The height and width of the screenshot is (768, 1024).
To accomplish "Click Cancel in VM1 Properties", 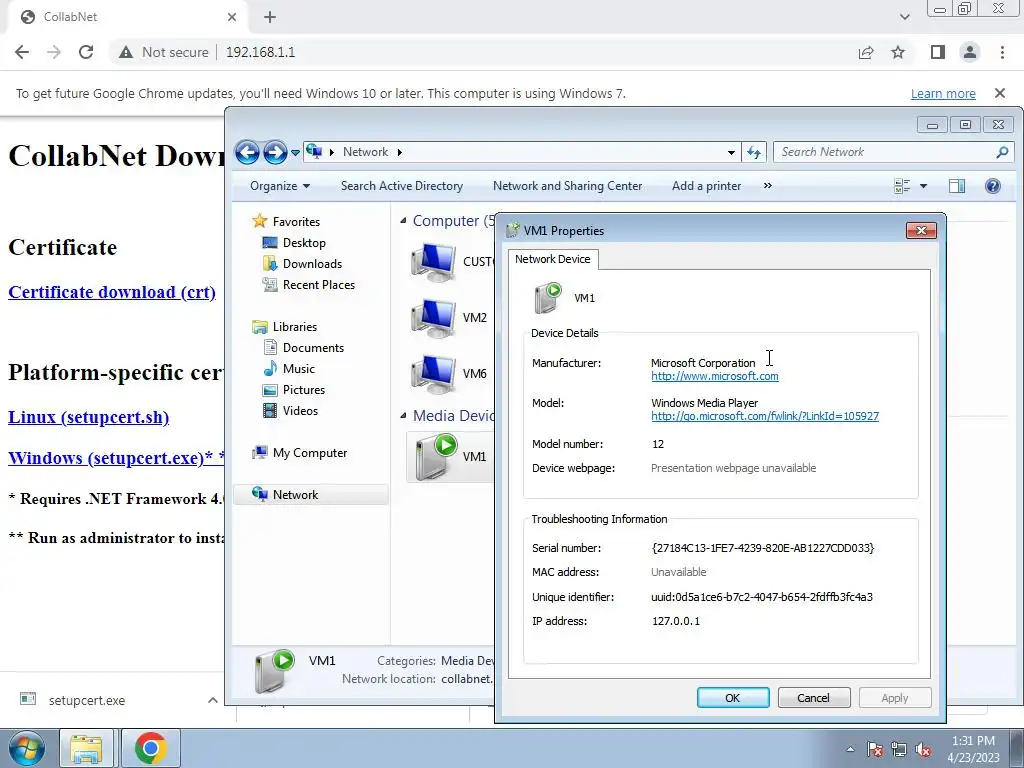I will coord(814,697).
